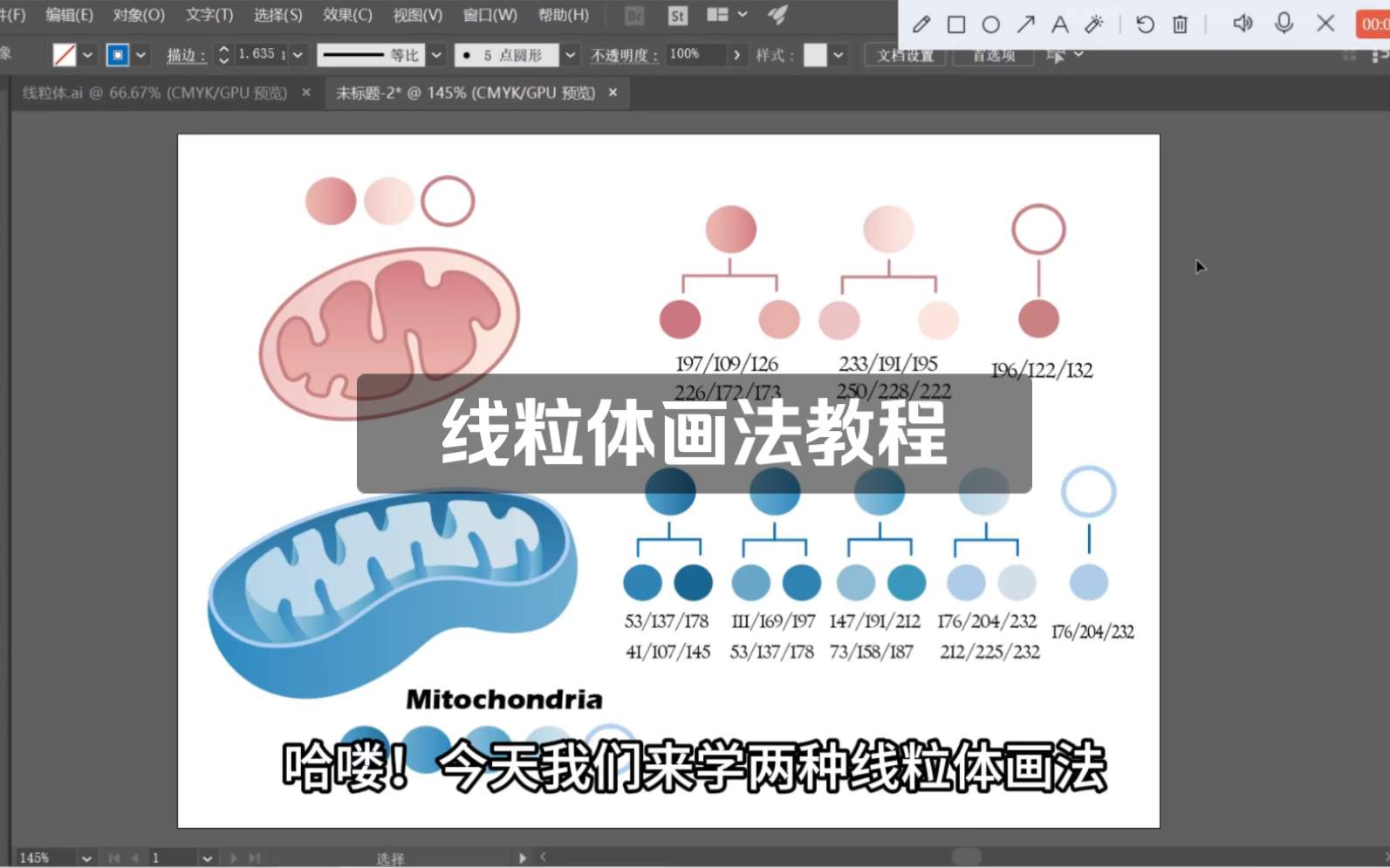Expand the graphic style dropdown arrow
The height and width of the screenshot is (868, 1390).
839,55
